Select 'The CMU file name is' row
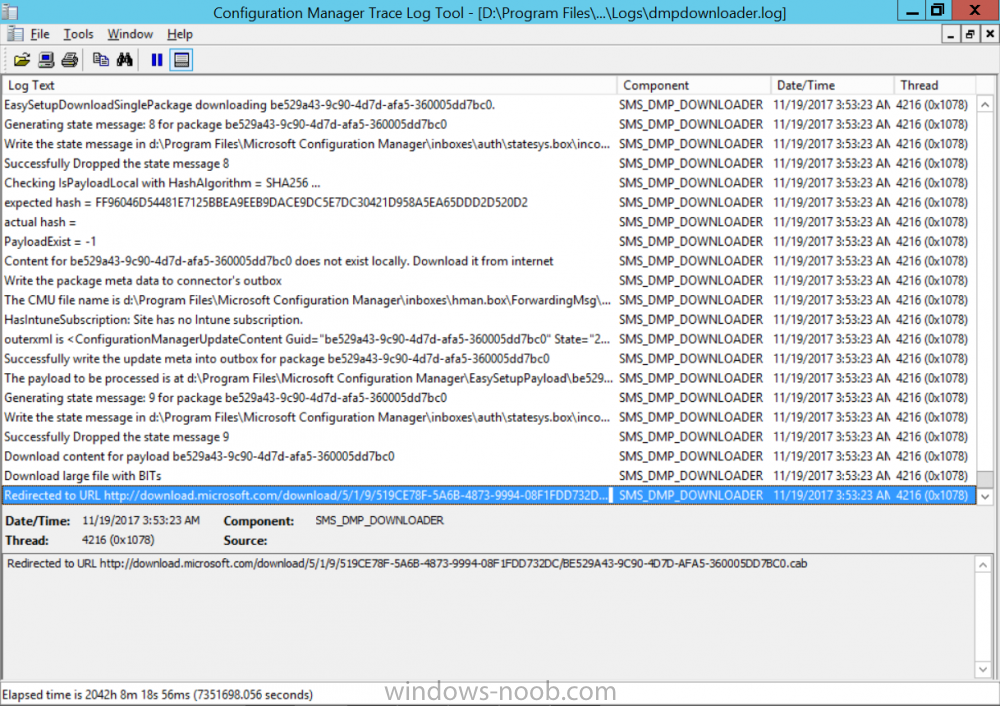The image size is (1000, 706). click(489, 300)
